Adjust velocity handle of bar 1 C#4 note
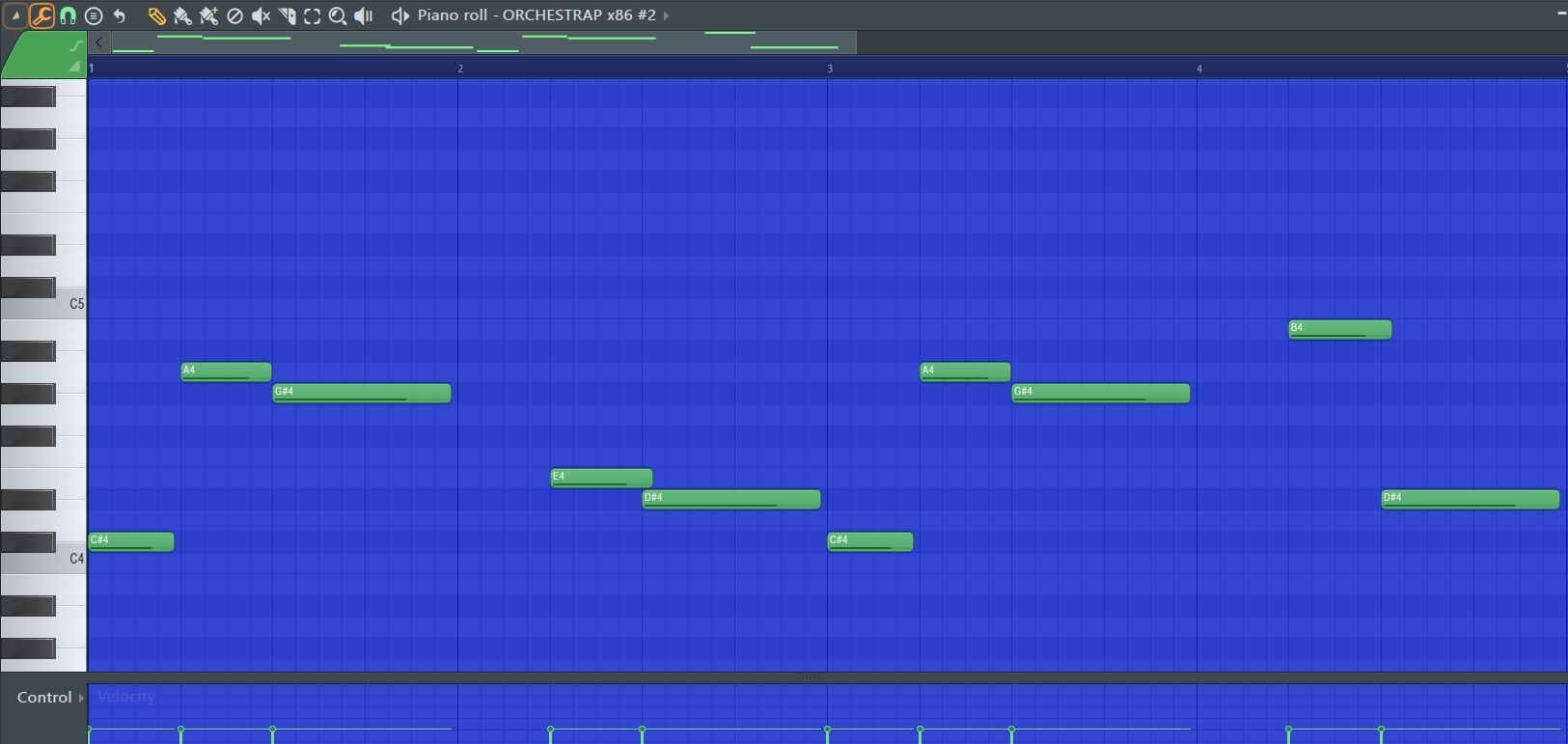The width and height of the screenshot is (1568, 744). [90, 730]
